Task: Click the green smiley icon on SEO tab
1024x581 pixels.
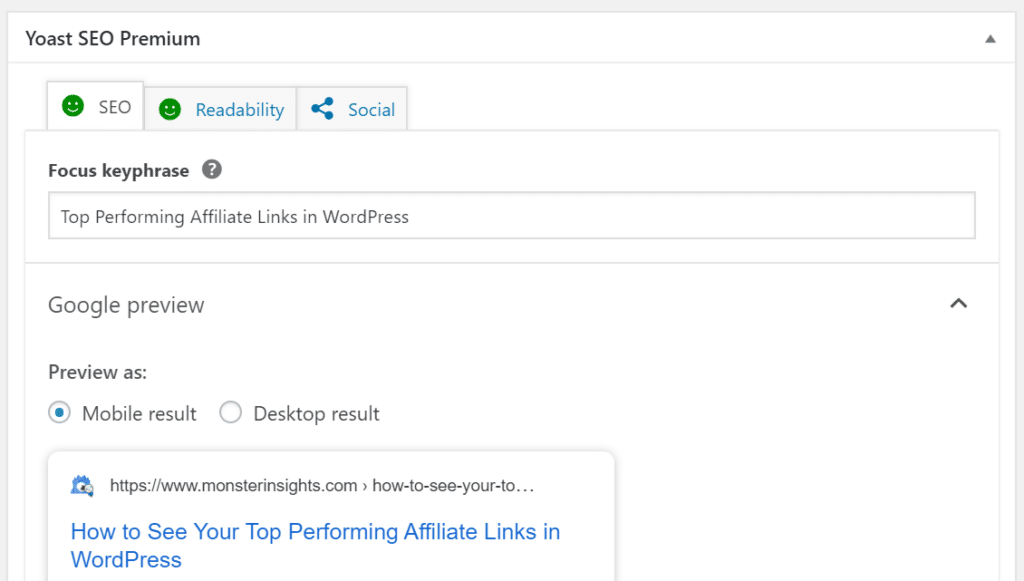Action: pos(72,106)
